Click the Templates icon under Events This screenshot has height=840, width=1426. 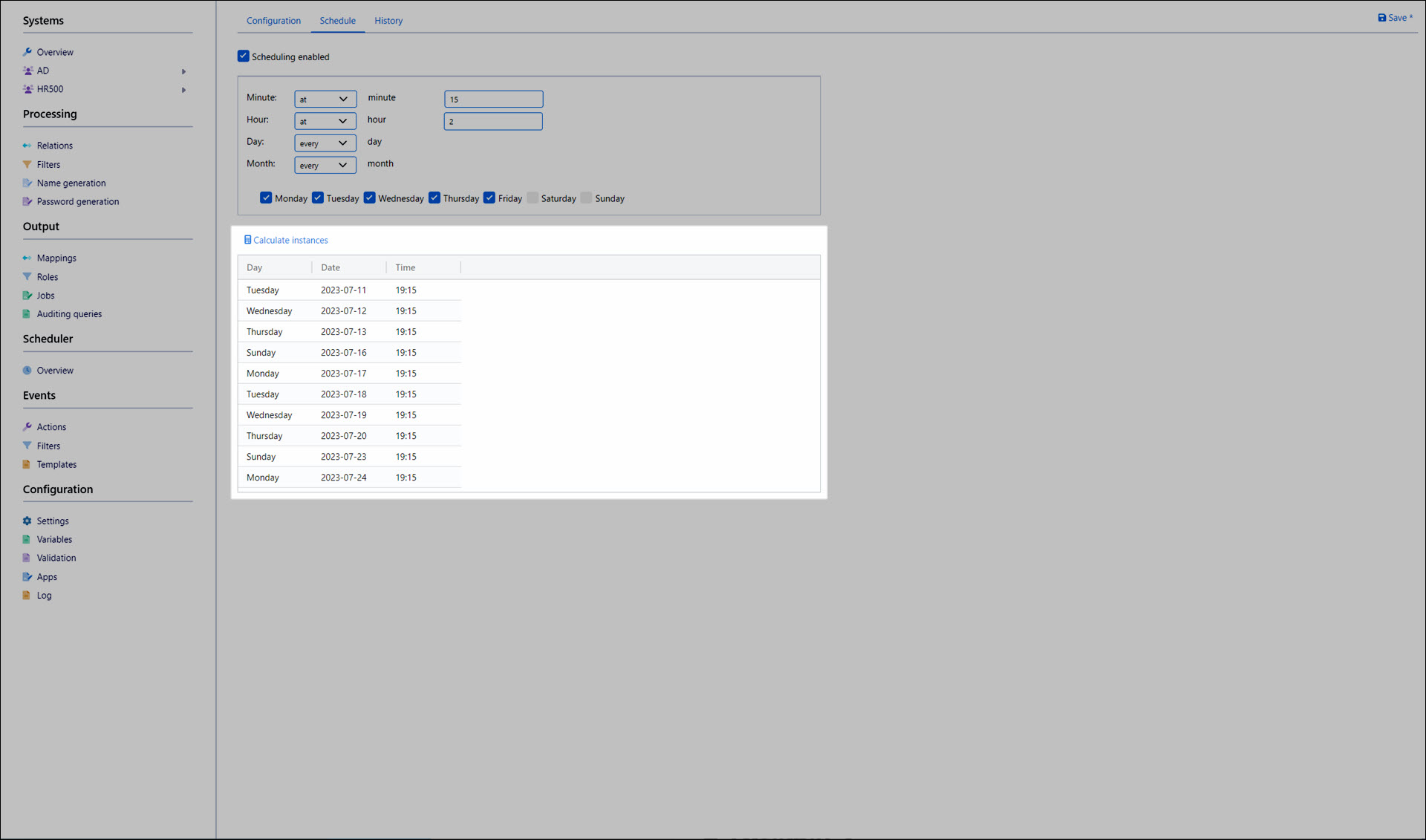click(x=27, y=465)
